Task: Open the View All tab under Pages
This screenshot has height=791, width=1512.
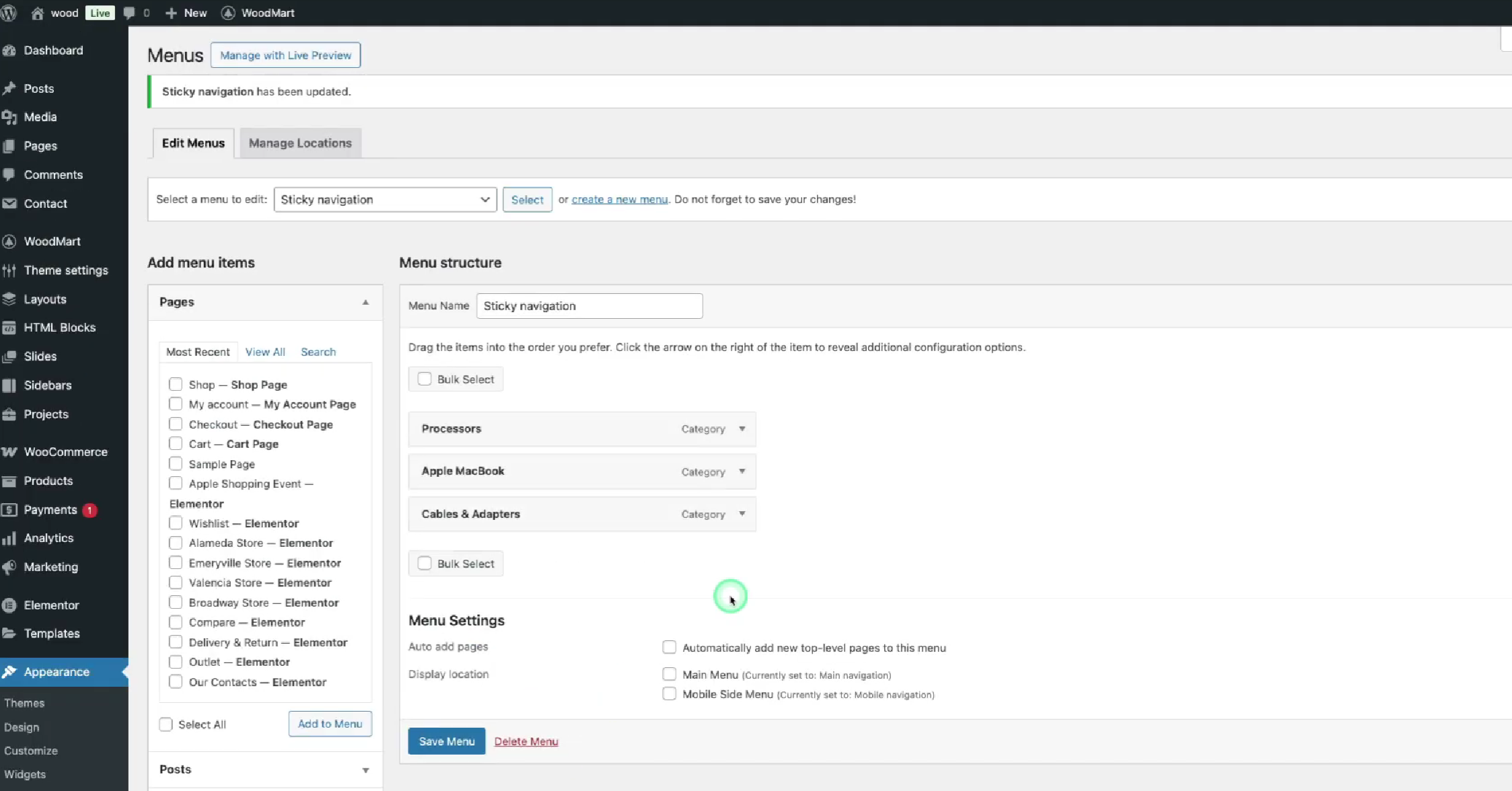Action: pos(265,352)
